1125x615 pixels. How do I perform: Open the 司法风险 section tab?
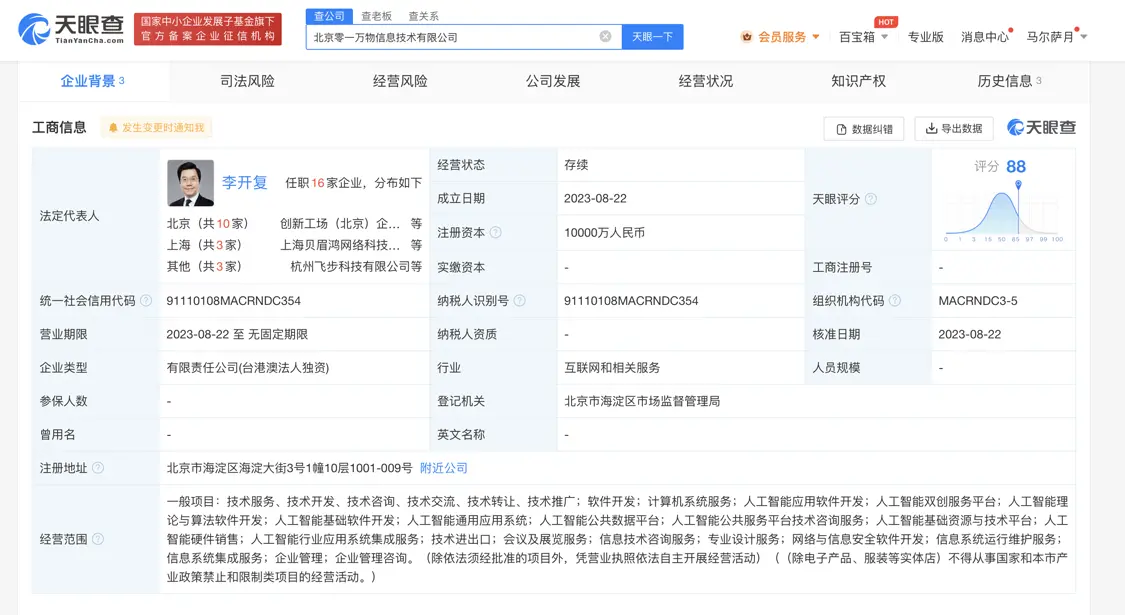[247, 81]
